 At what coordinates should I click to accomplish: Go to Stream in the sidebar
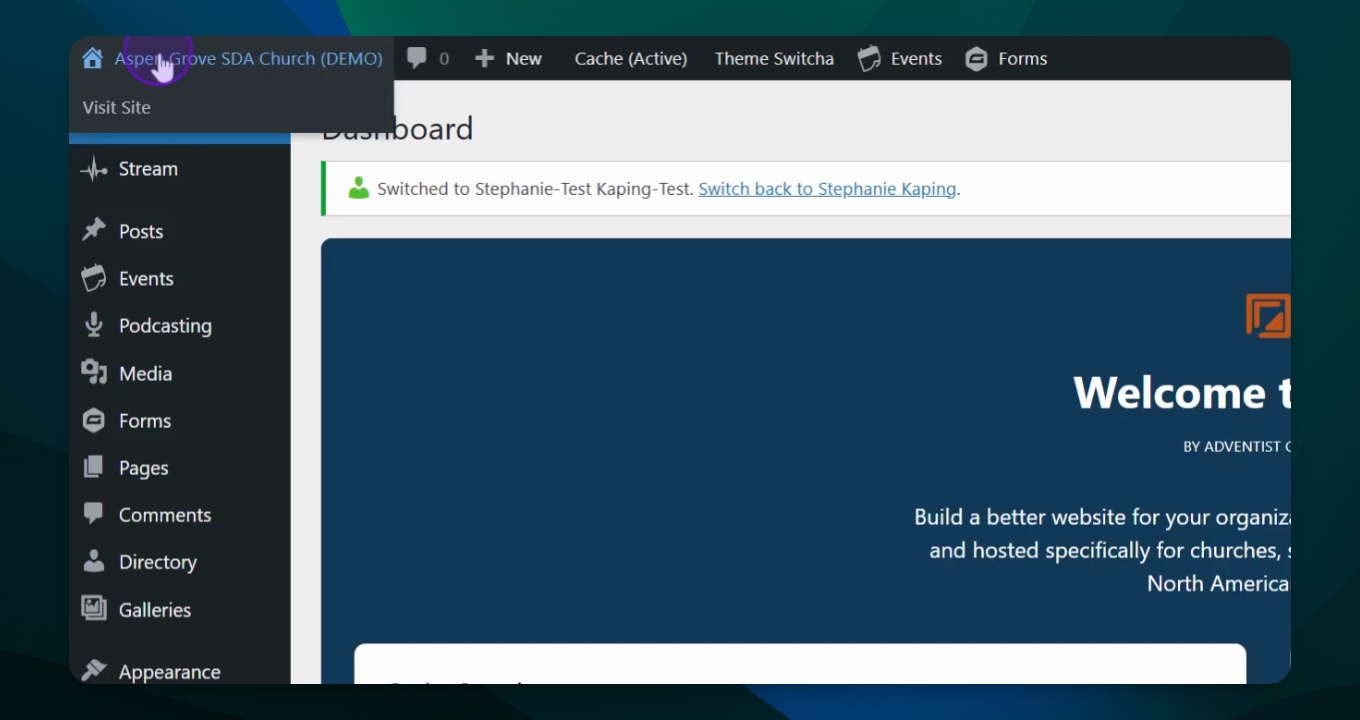coord(148,169)
